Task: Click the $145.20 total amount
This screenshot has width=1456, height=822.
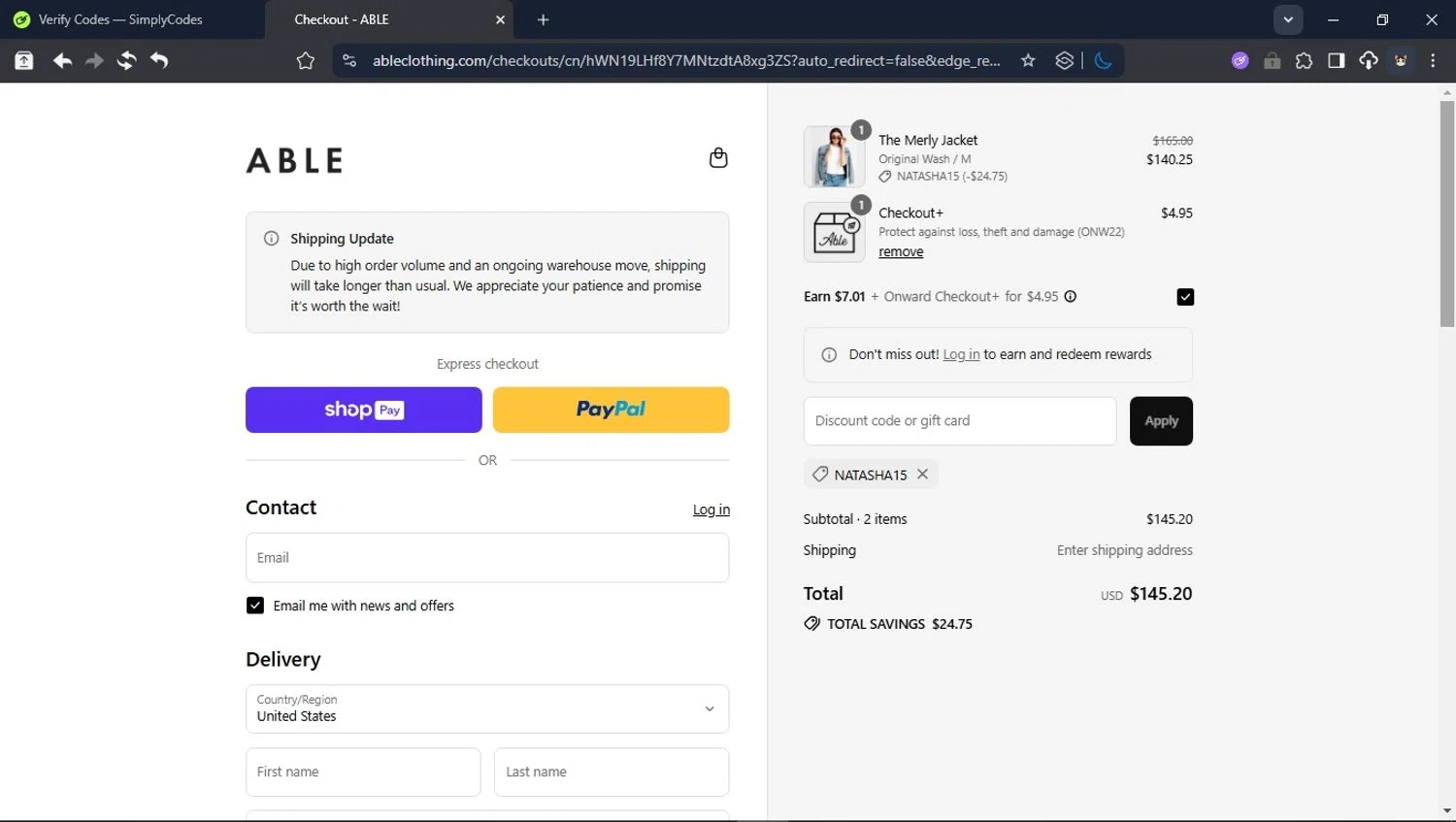Action: (x=1161, y=594)
